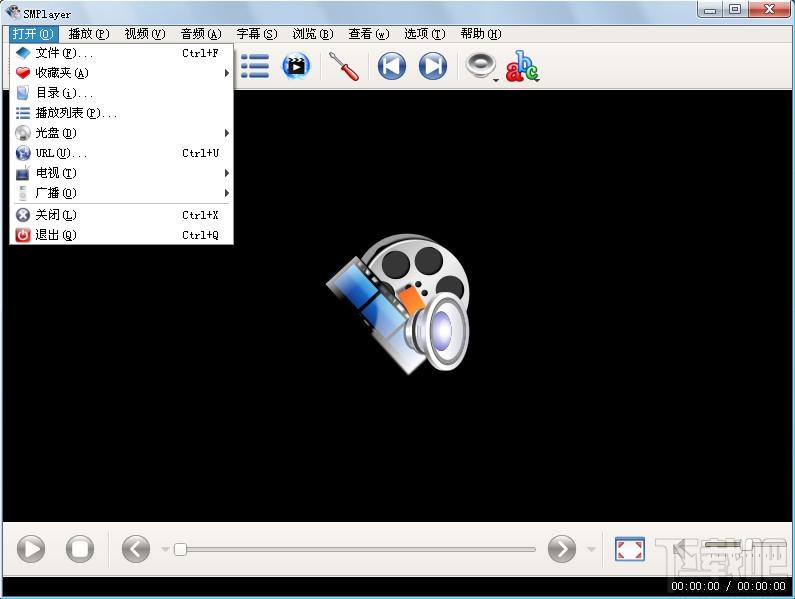
Task: Go to the previous file in toolbar
Action: coord(391,66)
